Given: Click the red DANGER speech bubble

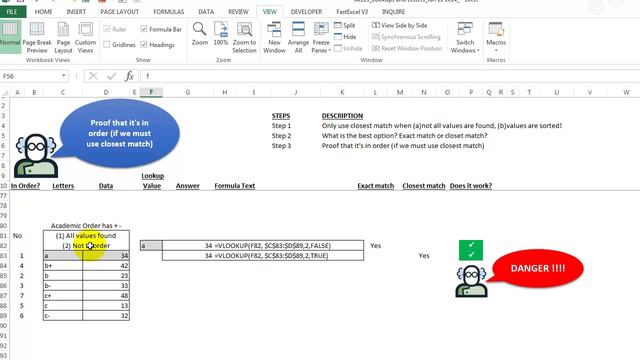Looking at the screenshot, I should tap(537, 269).
